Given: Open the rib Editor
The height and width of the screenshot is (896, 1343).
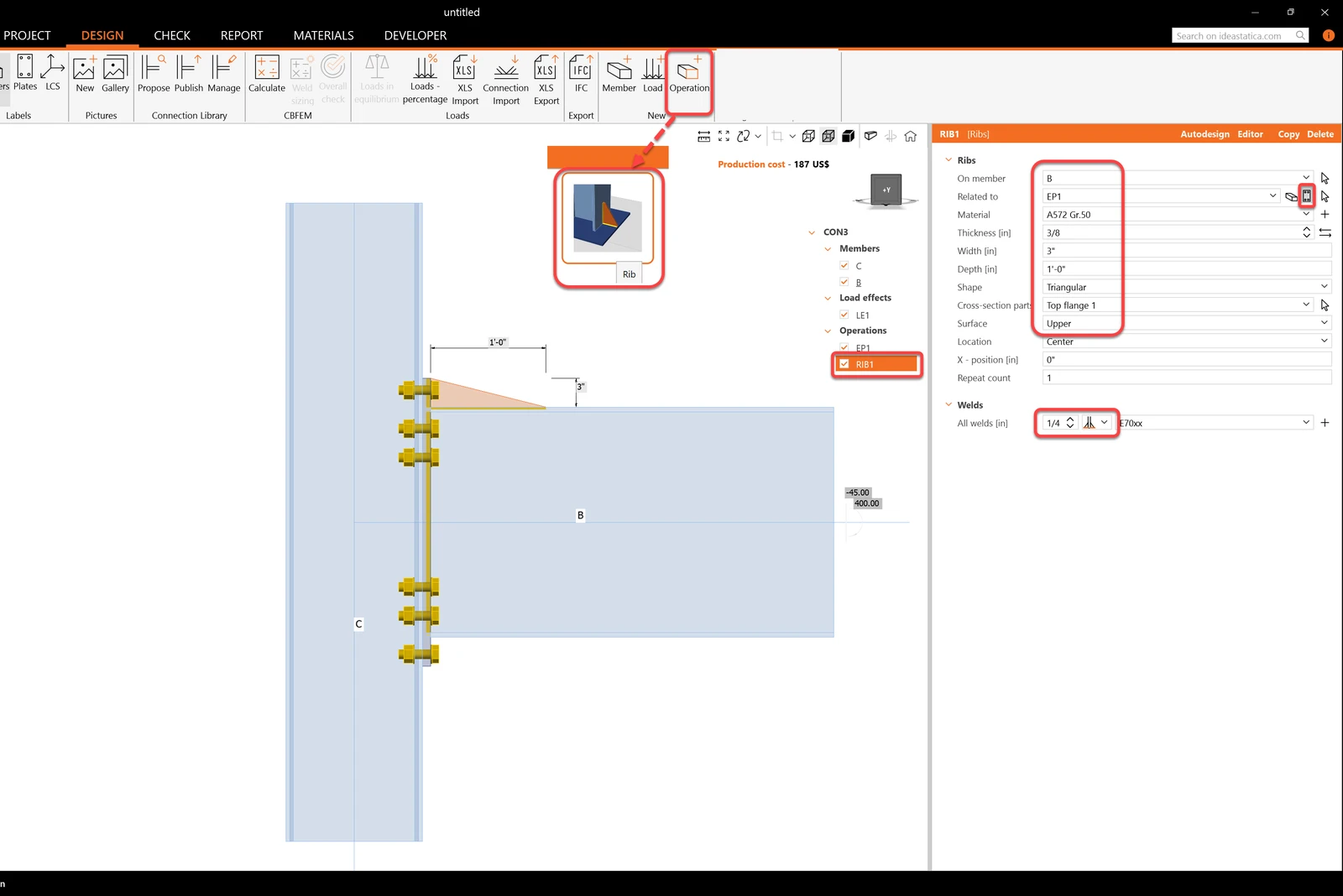Looking at the screenshot, I should tap(1250, 134).
